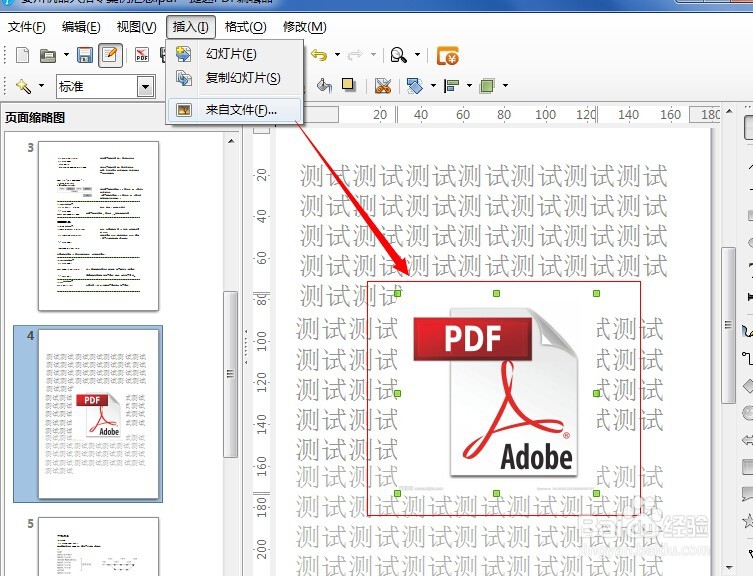Click the vertical ruler
The image size is (753, 576).
pos(262,353)
